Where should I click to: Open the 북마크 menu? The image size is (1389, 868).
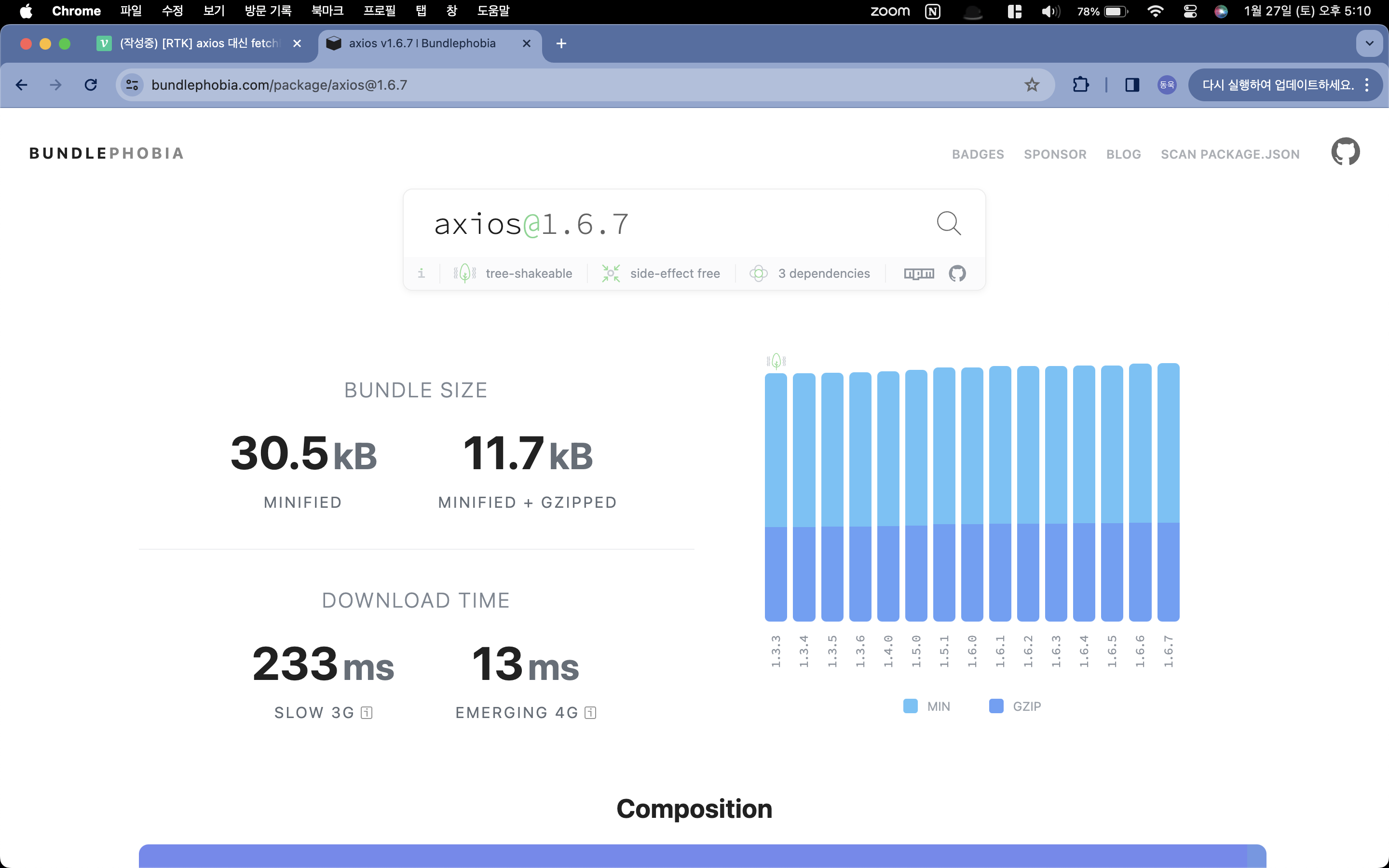tap(327, 11)
